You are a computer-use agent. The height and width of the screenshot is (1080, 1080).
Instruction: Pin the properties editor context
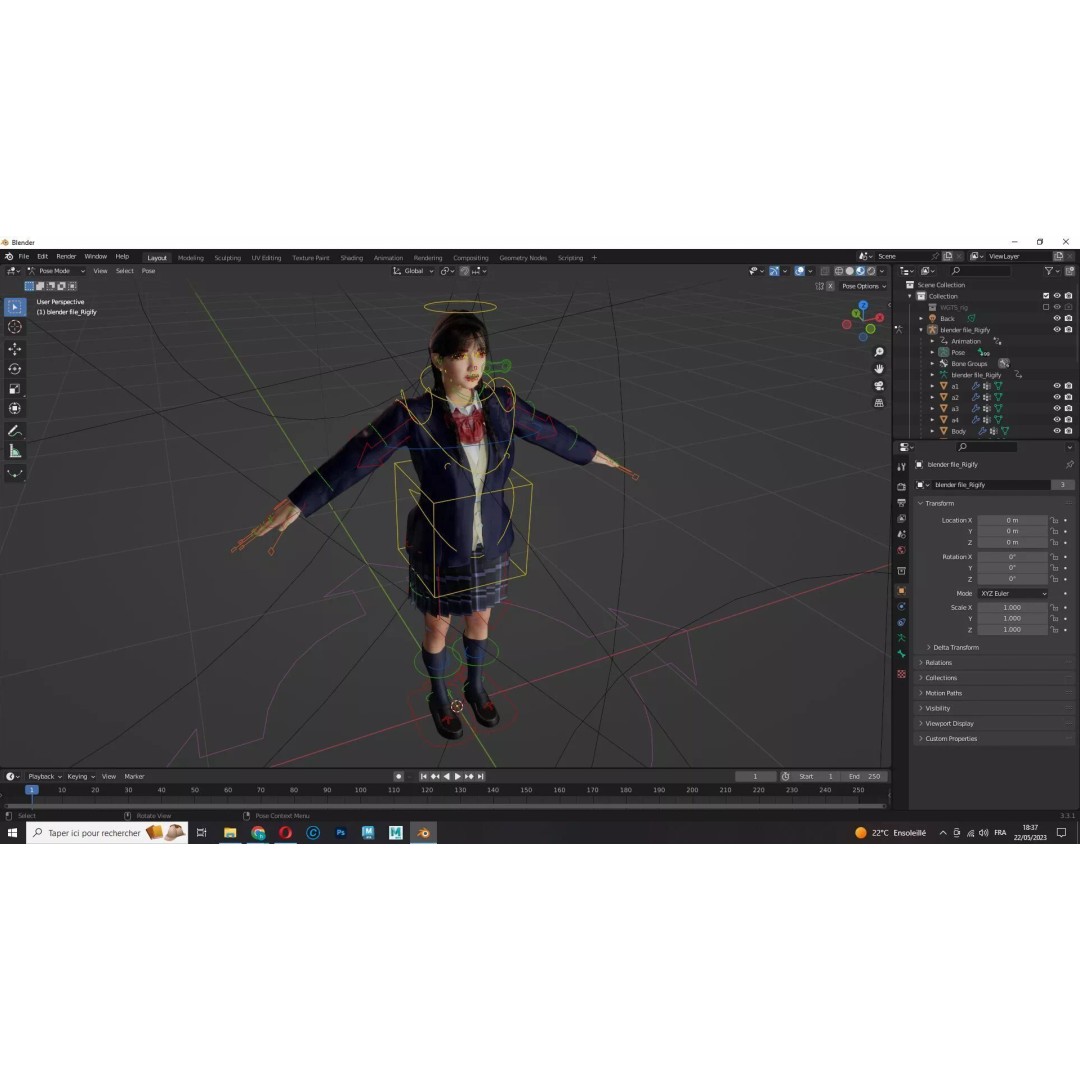tap(1069, 465)
